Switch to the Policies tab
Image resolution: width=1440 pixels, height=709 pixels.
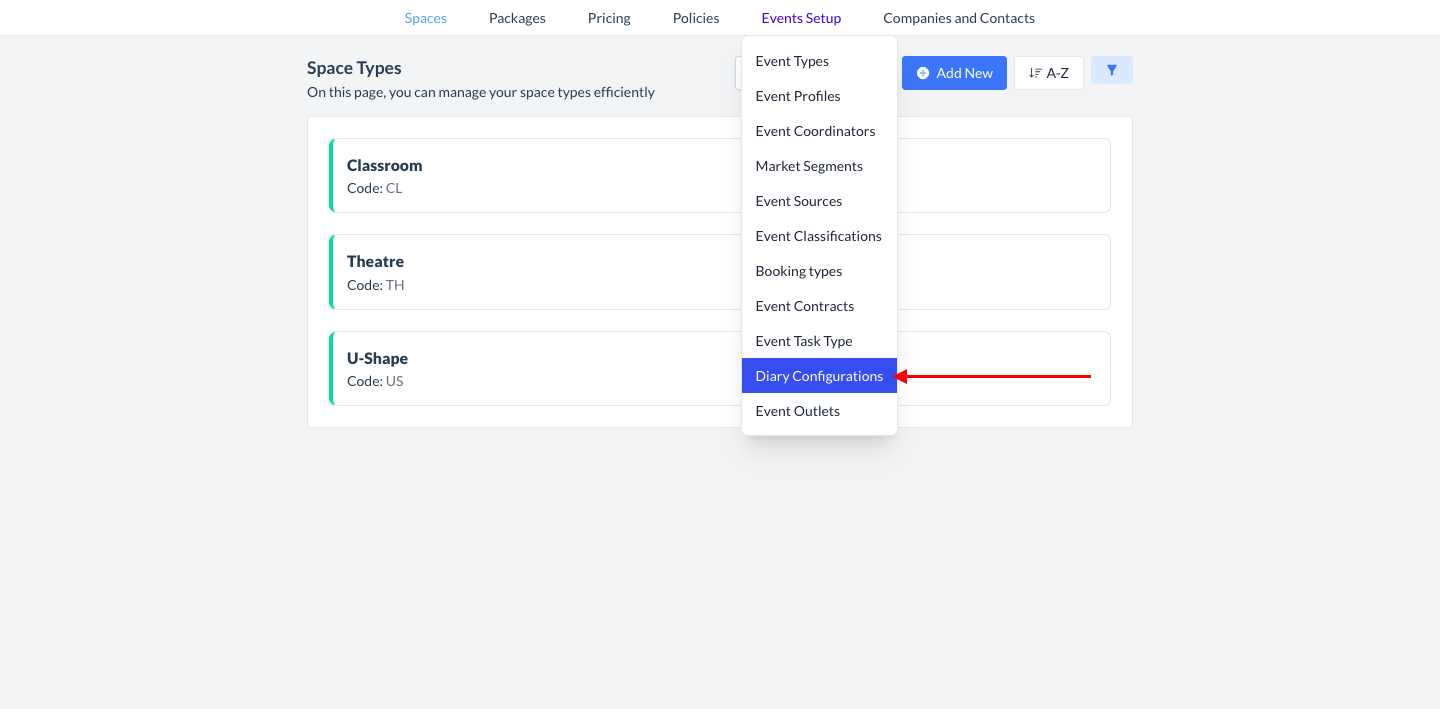pyautogui.click(x=696, y=18)
